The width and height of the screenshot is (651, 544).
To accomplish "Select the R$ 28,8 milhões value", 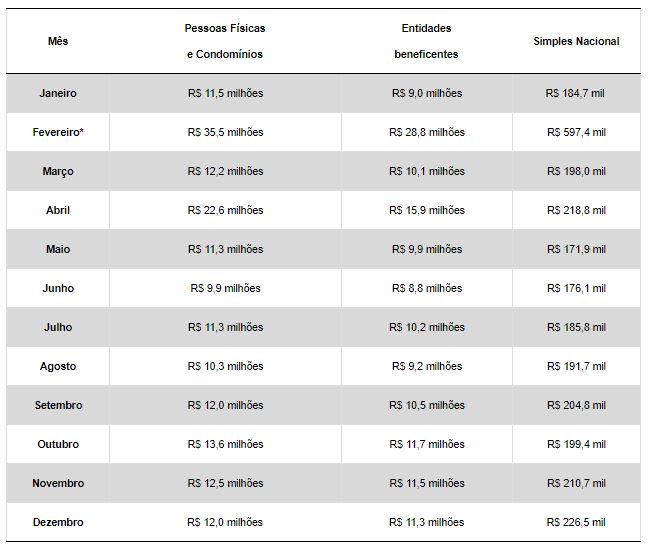I will point(426,132).
